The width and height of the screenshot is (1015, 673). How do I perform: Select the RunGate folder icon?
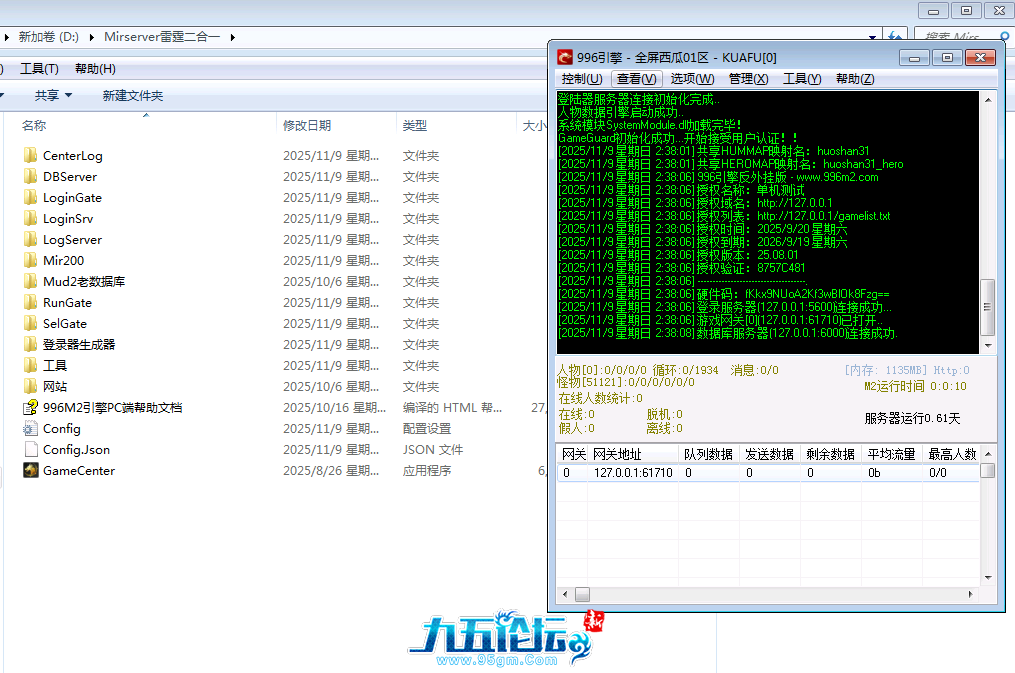(x=30, y=303)
